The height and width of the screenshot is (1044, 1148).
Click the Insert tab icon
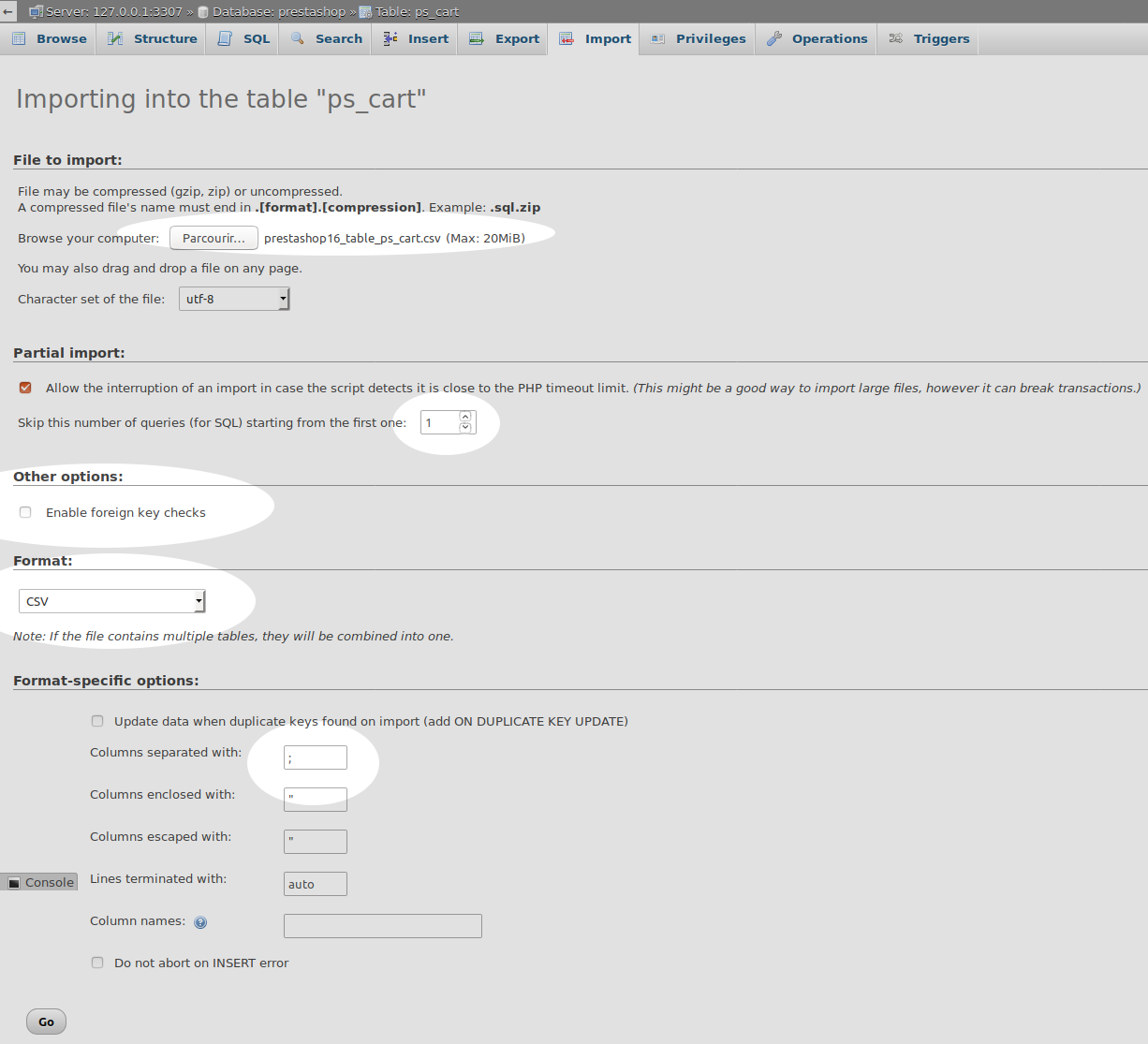[390, 38]
